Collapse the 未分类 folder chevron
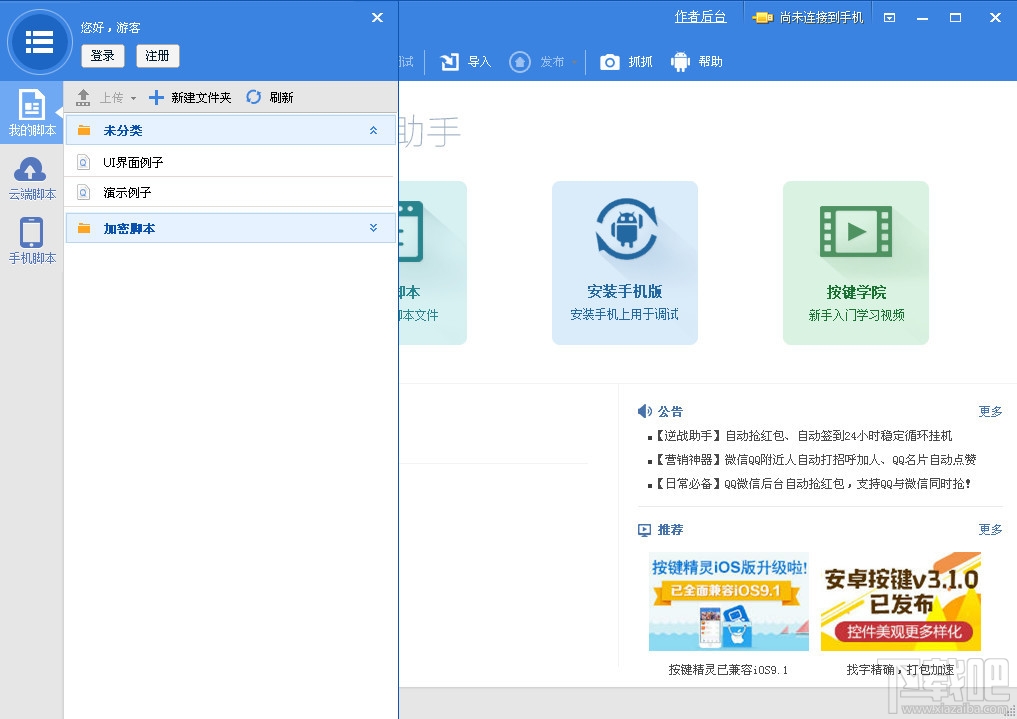This screenshot has width=1017, height=719. point(374,130)
